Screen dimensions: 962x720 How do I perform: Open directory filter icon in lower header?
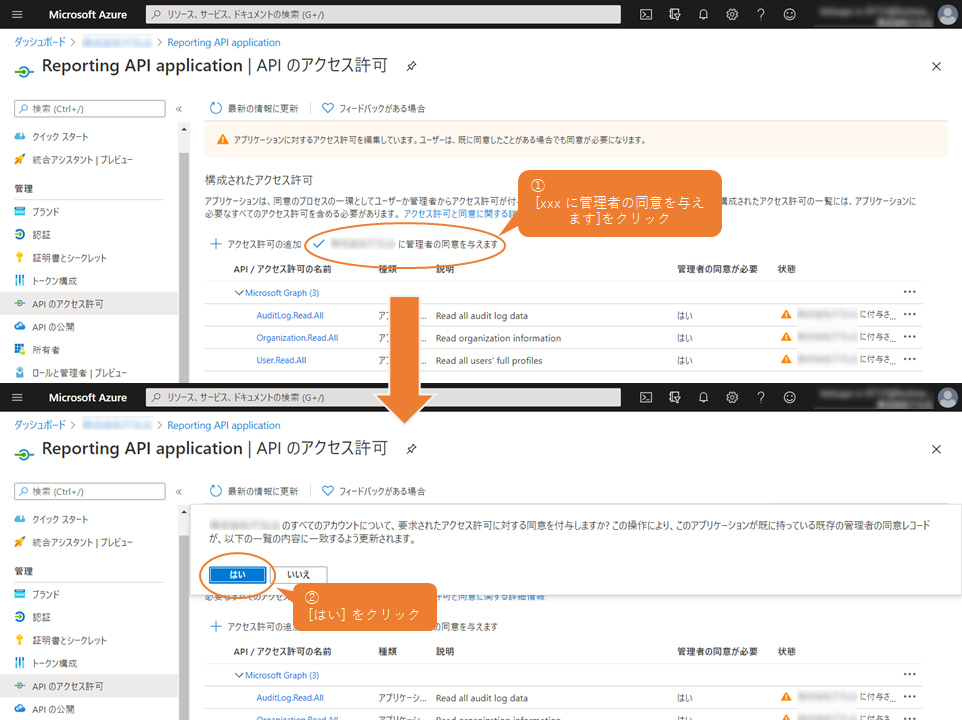pyautogui.click(x=675, y=397)
